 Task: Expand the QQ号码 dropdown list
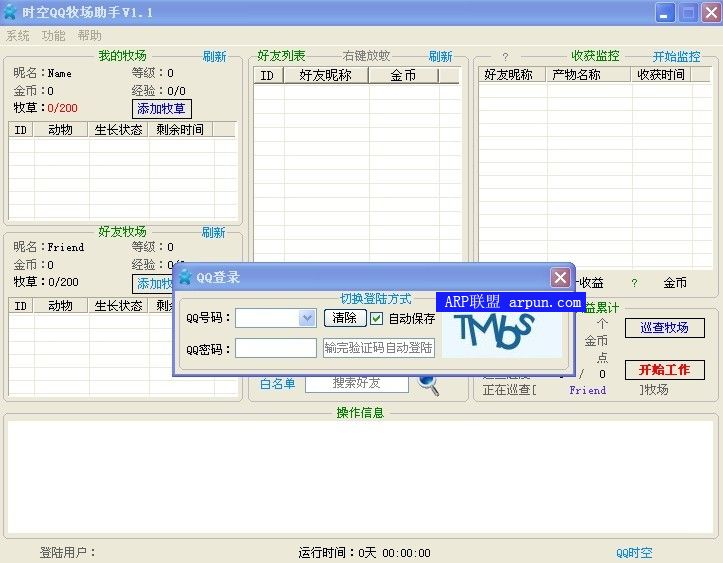(307, 318)
